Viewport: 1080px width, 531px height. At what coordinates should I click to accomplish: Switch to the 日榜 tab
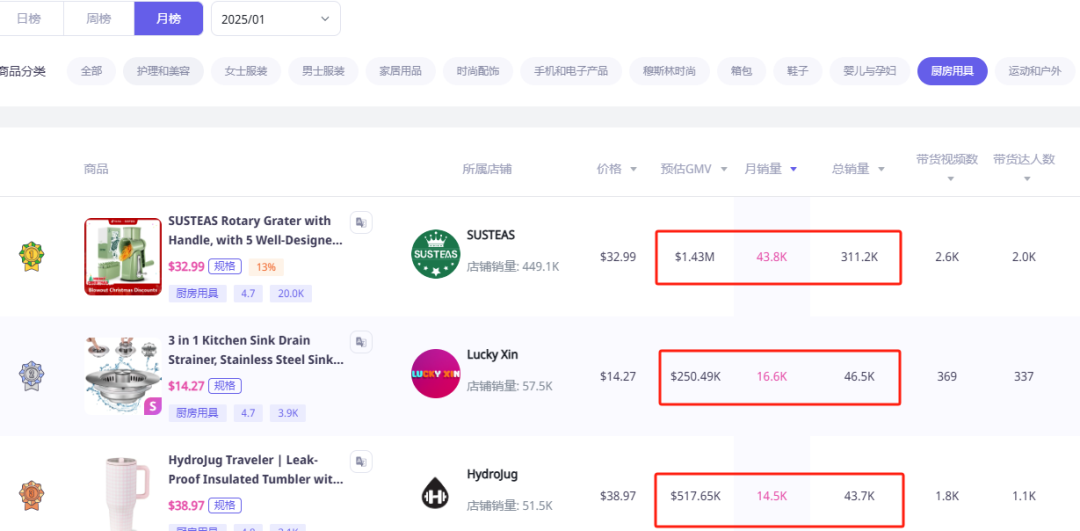tap(31, 18)
